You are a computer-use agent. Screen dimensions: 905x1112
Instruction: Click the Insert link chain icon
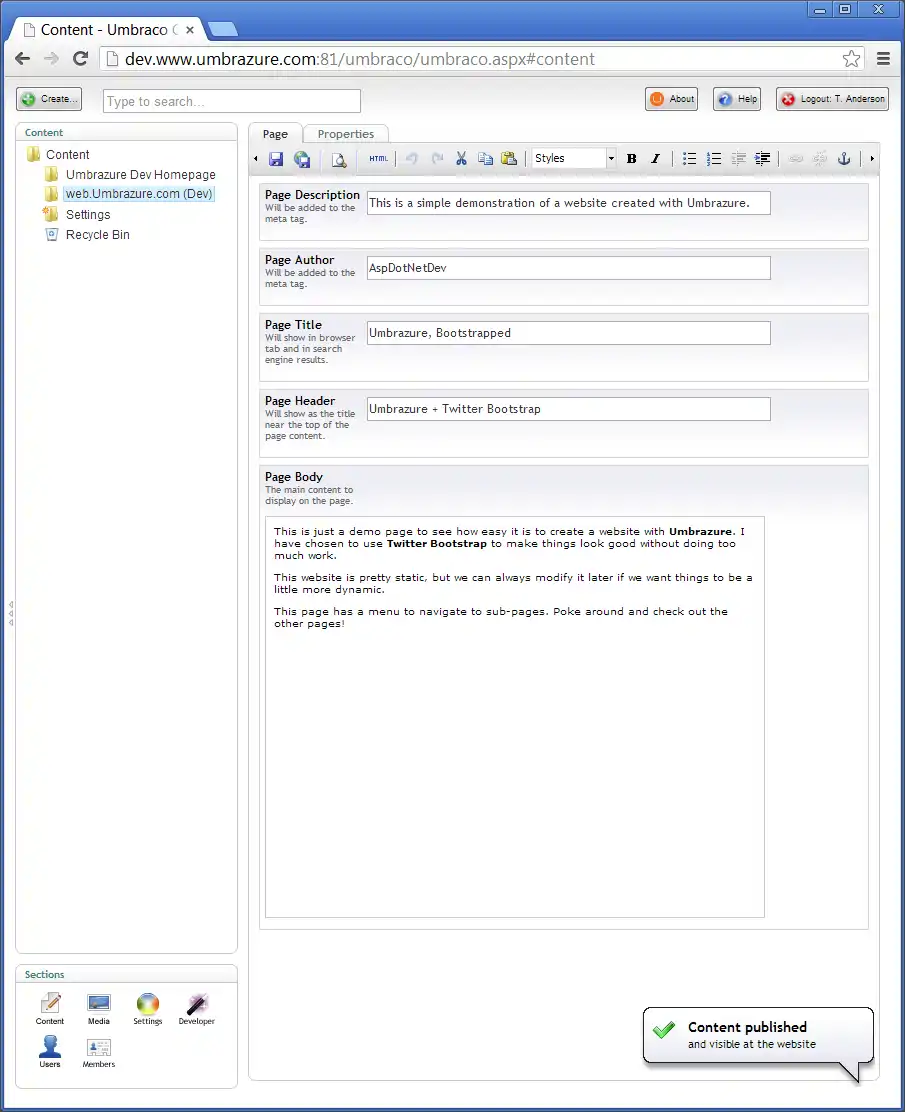796,158
